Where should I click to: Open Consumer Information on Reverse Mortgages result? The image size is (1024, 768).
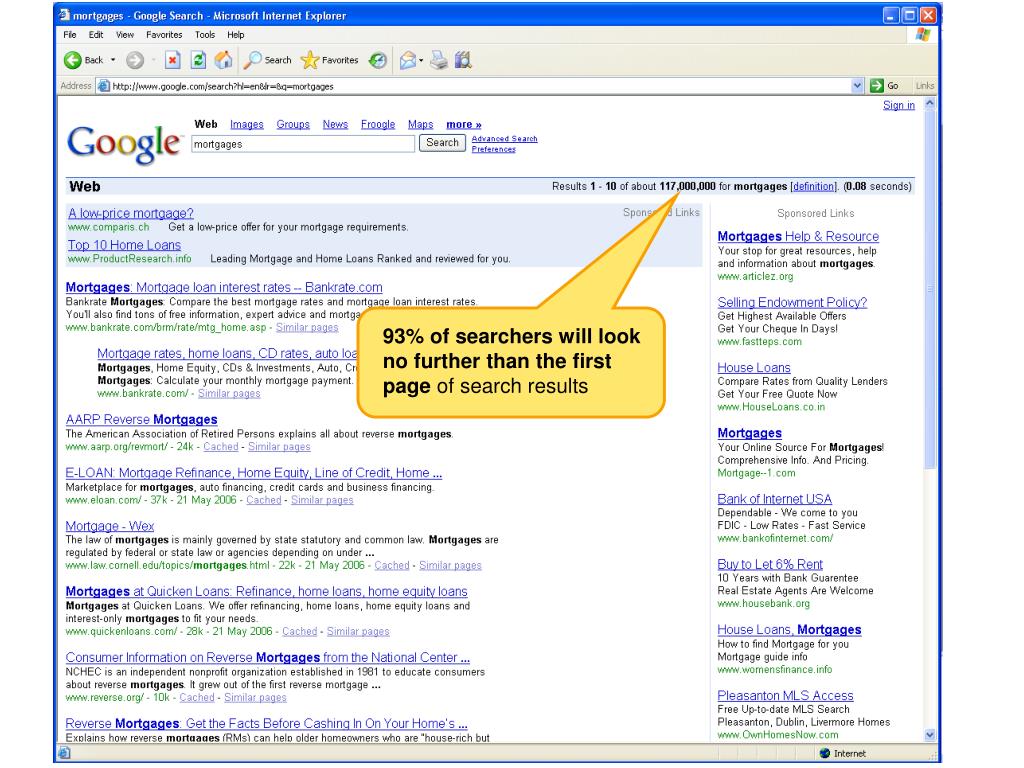coord(268,658)
